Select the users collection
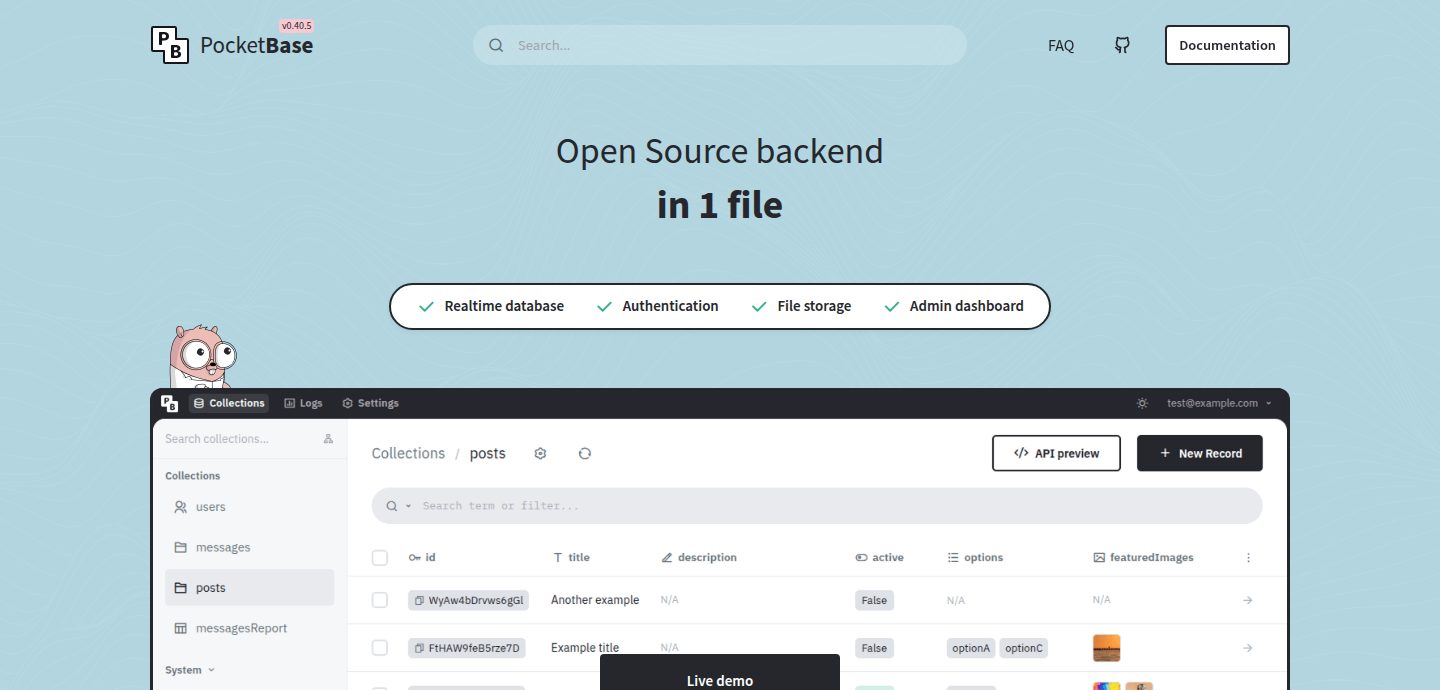Image resolution: width=1440 pixels, height=690 pixels. click(250, 507)
